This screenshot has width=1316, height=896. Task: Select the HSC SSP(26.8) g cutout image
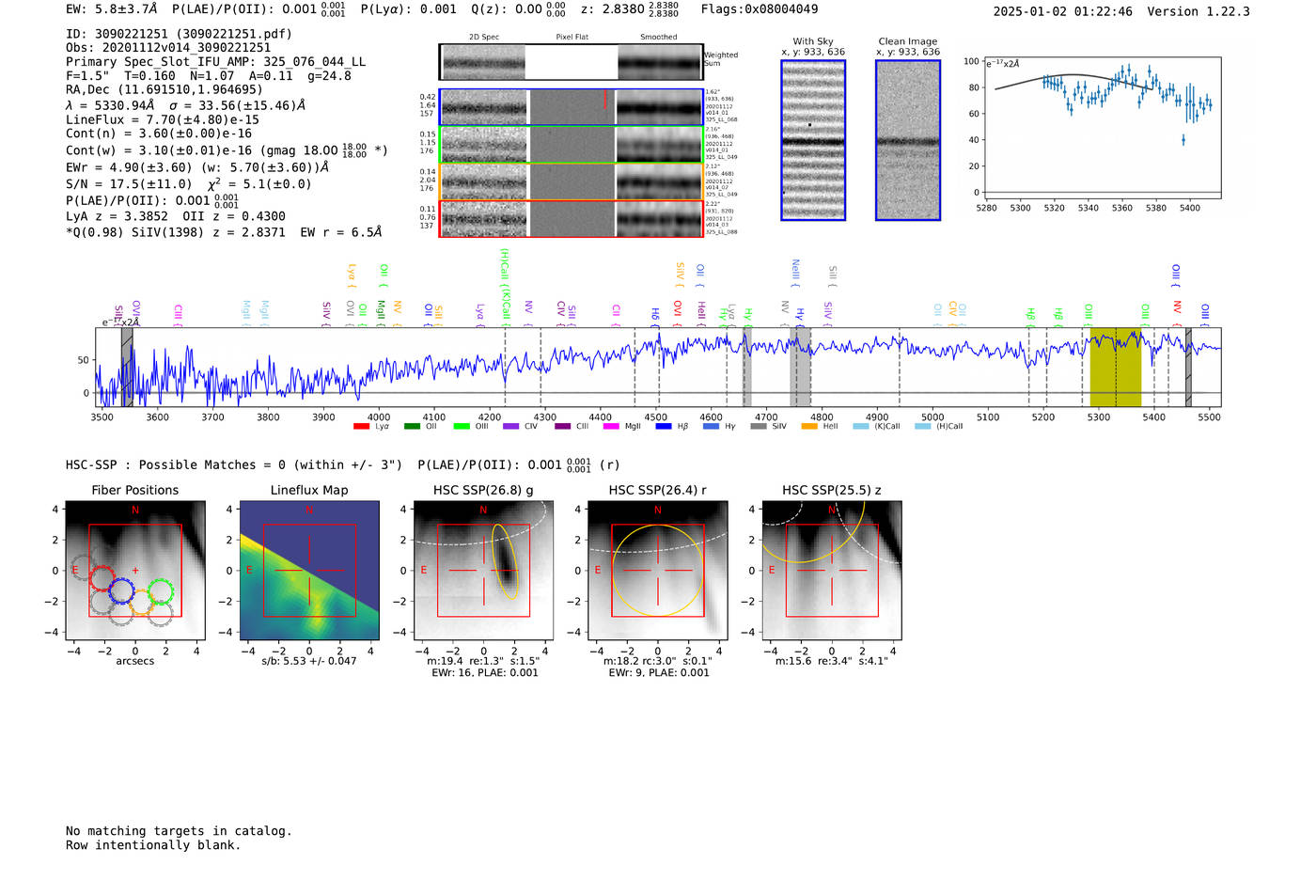[483, 571]
